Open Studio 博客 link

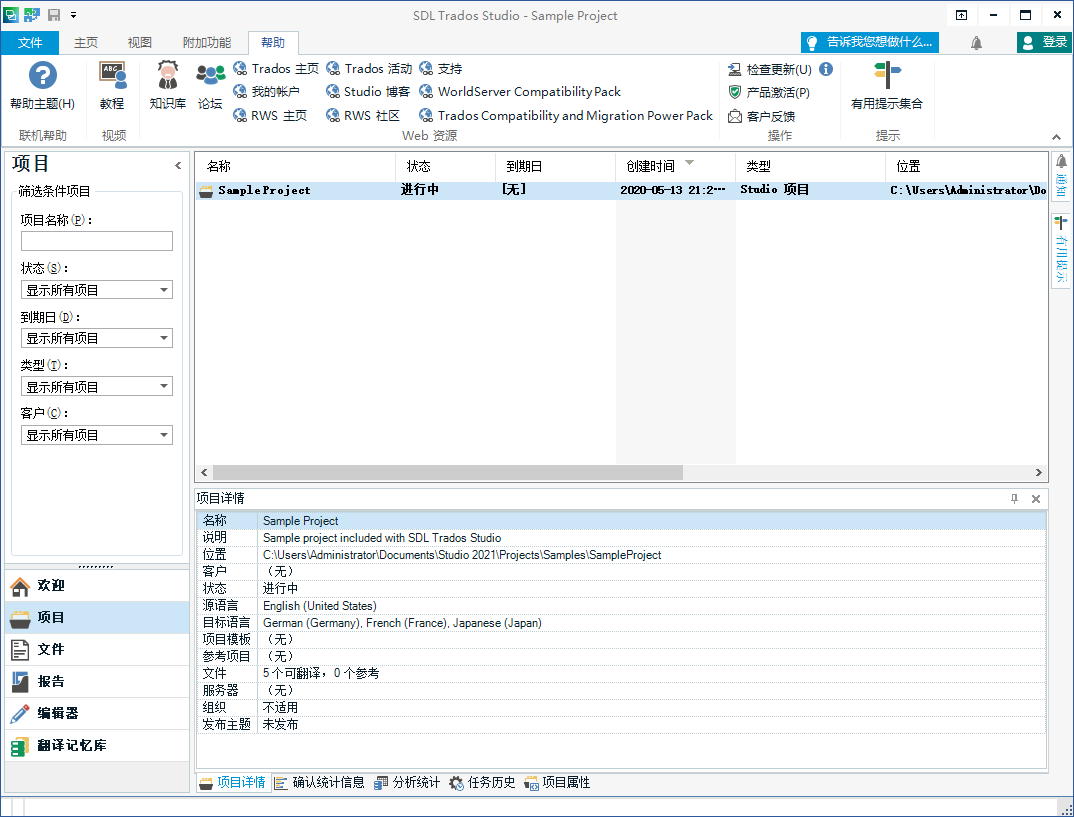point(368,91)
